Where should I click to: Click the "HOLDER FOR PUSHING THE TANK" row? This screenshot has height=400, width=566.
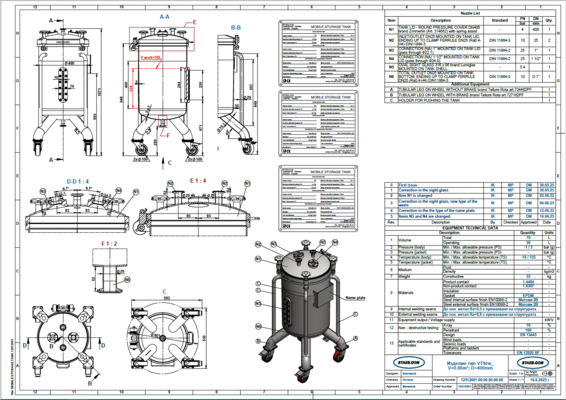point(470,100)
